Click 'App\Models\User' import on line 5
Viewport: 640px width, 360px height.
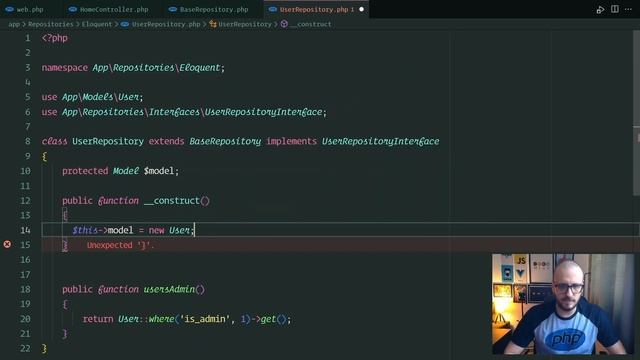tap(100, 97)
